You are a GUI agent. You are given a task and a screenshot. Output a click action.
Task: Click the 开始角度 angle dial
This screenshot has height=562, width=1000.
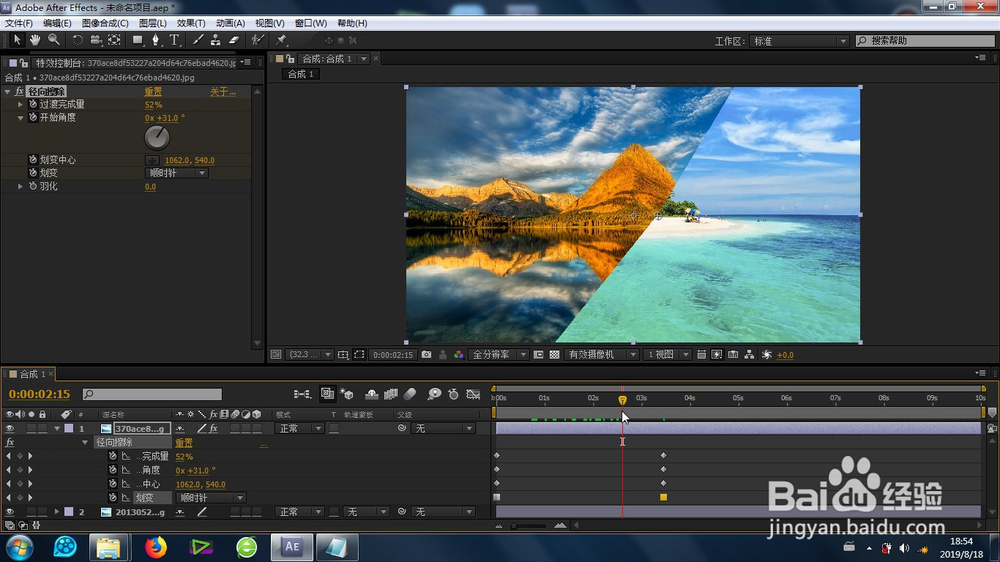pos(157,137)
